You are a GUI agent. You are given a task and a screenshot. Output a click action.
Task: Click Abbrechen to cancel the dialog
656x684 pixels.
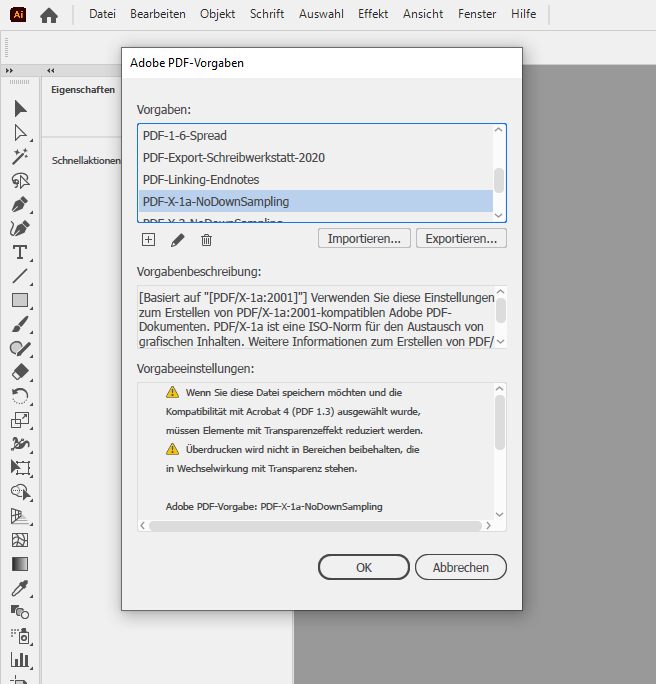point(461,567)
